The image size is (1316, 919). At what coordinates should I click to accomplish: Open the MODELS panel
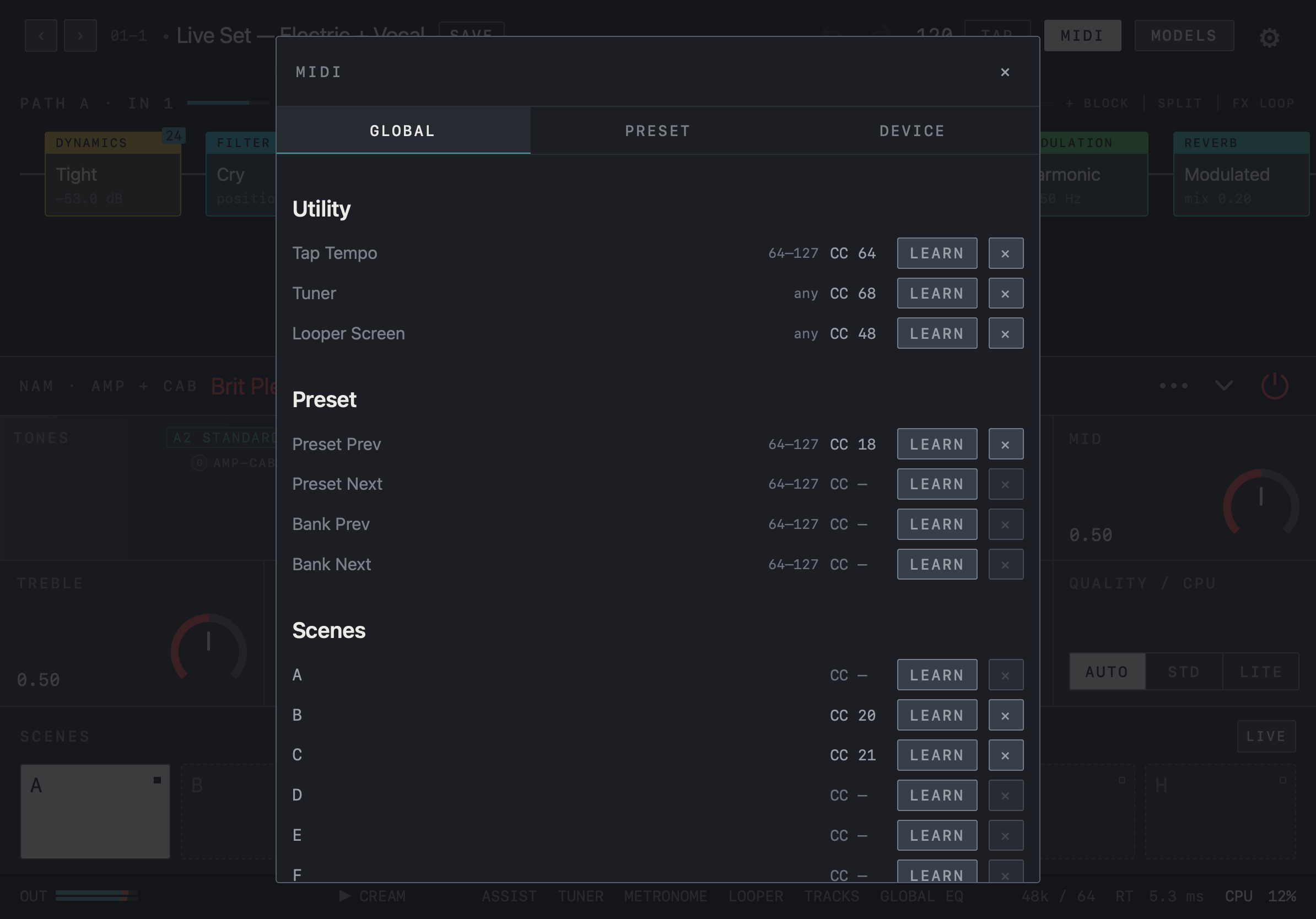tap(1184, 35)
